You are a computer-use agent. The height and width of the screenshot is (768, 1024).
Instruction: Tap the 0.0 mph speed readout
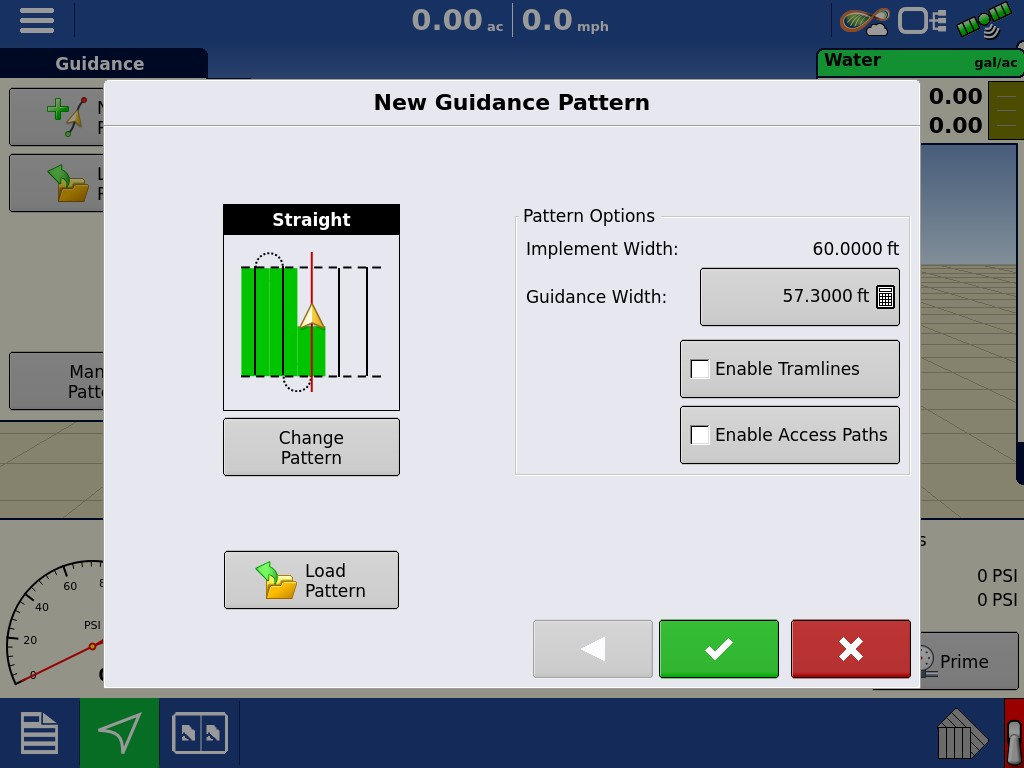point(565,21)
